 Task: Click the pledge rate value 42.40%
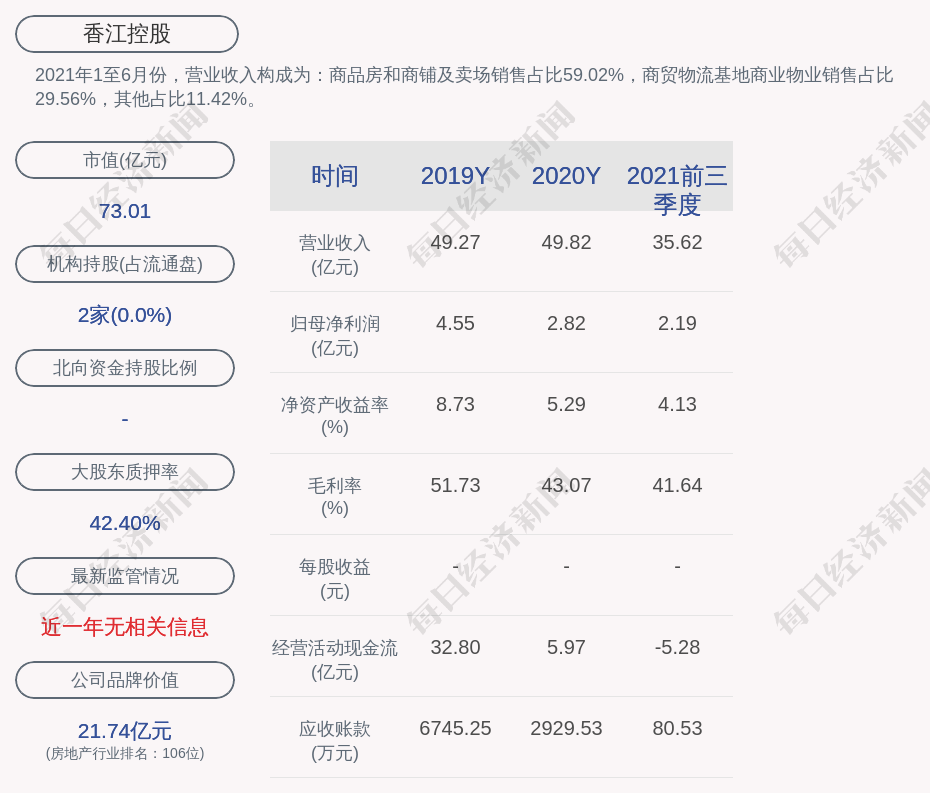click(125, 523)
